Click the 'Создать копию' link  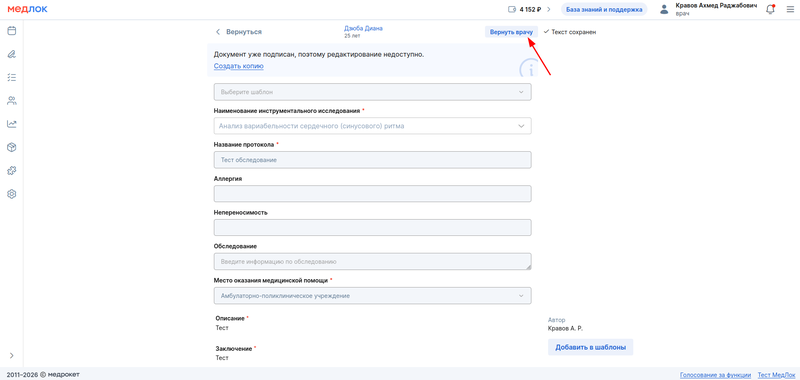click(x=239, y=66)
